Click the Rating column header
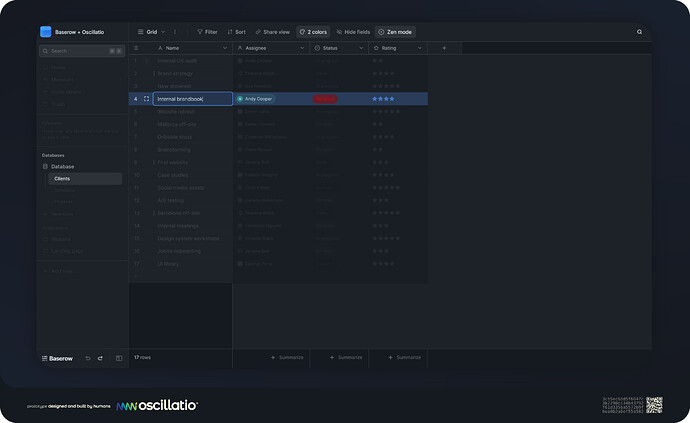The image size is (690, 423). click(398, 48)
